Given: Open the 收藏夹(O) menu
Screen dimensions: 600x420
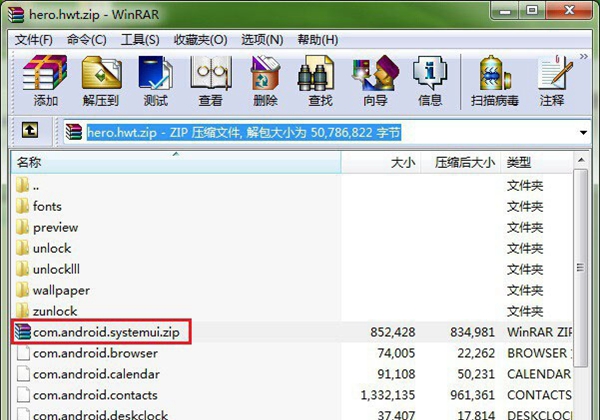Looking at the screenshot, I should [x=201, y=40].
